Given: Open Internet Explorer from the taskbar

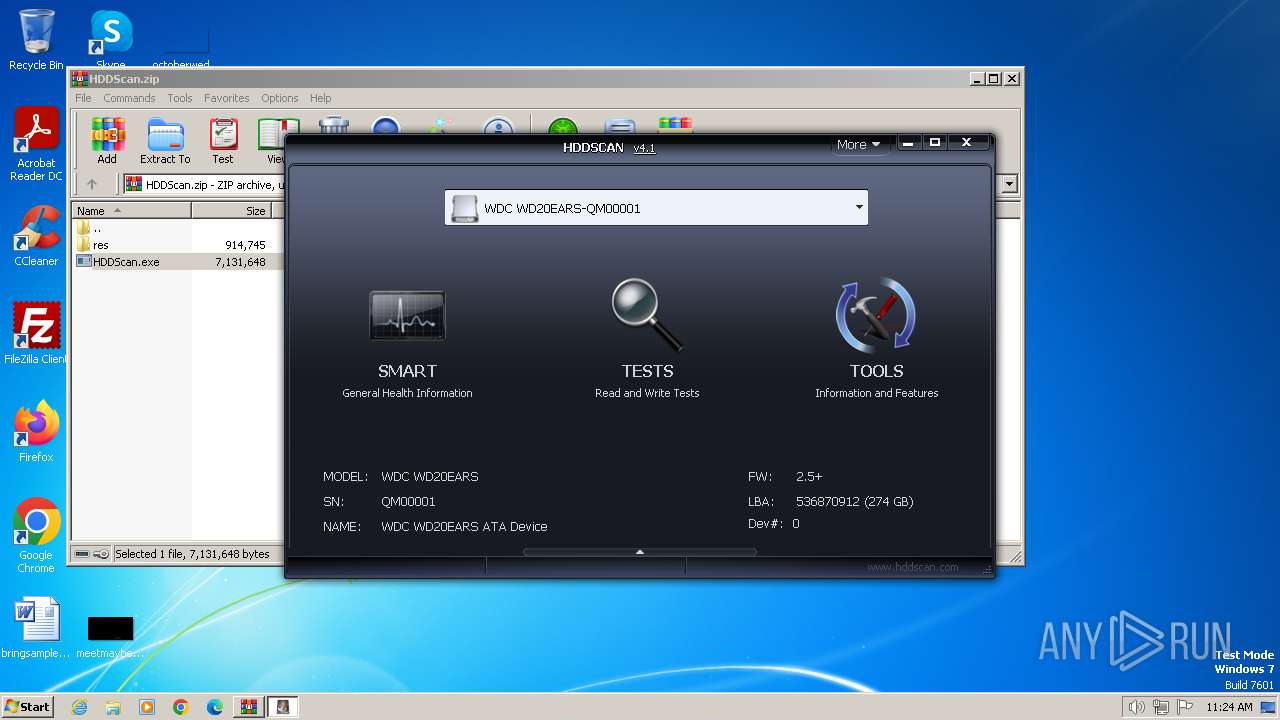Looking at the screenshot, I should pyautogui.click(x=79, y=707).
